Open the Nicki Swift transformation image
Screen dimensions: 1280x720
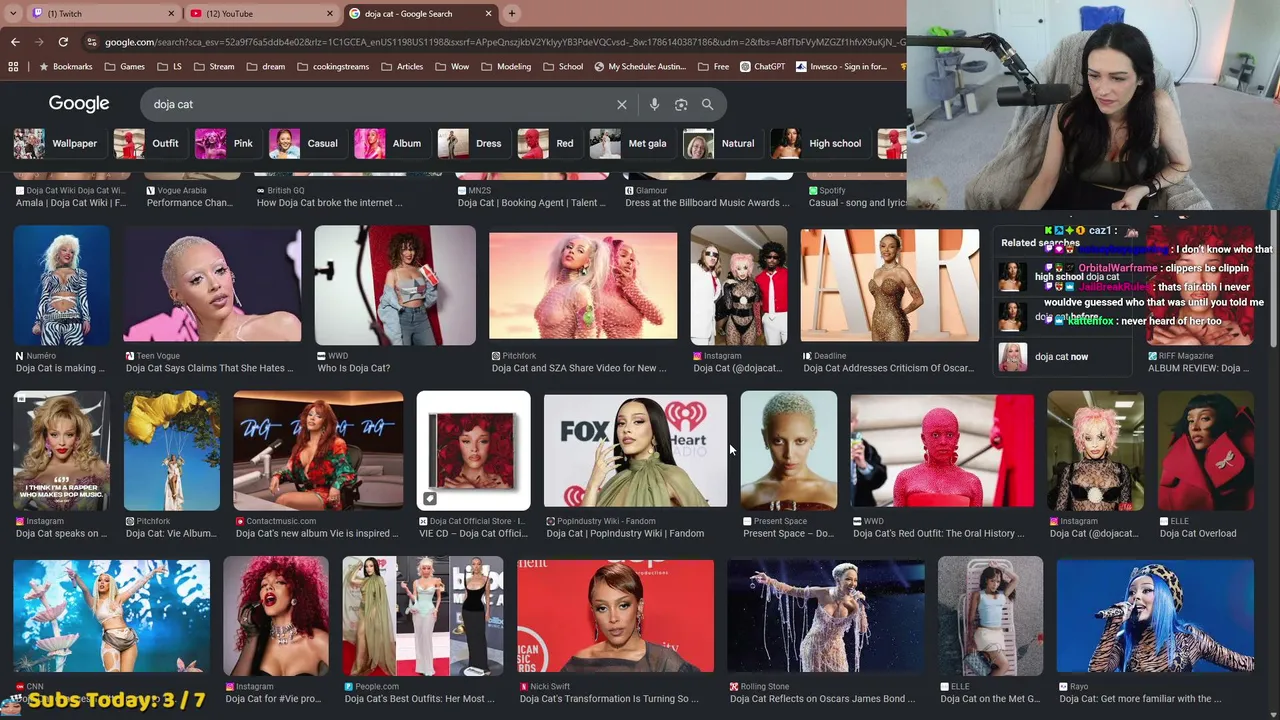coord(615,616)
